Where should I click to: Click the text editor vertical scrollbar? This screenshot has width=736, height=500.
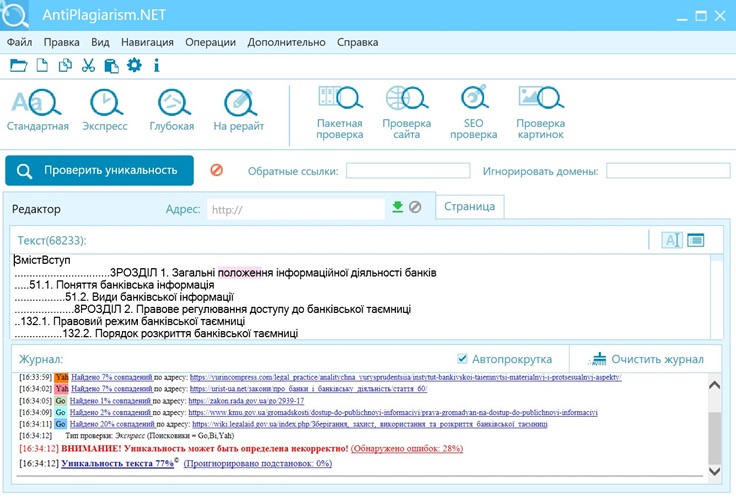pyautogui.click(x=717, y=297)
